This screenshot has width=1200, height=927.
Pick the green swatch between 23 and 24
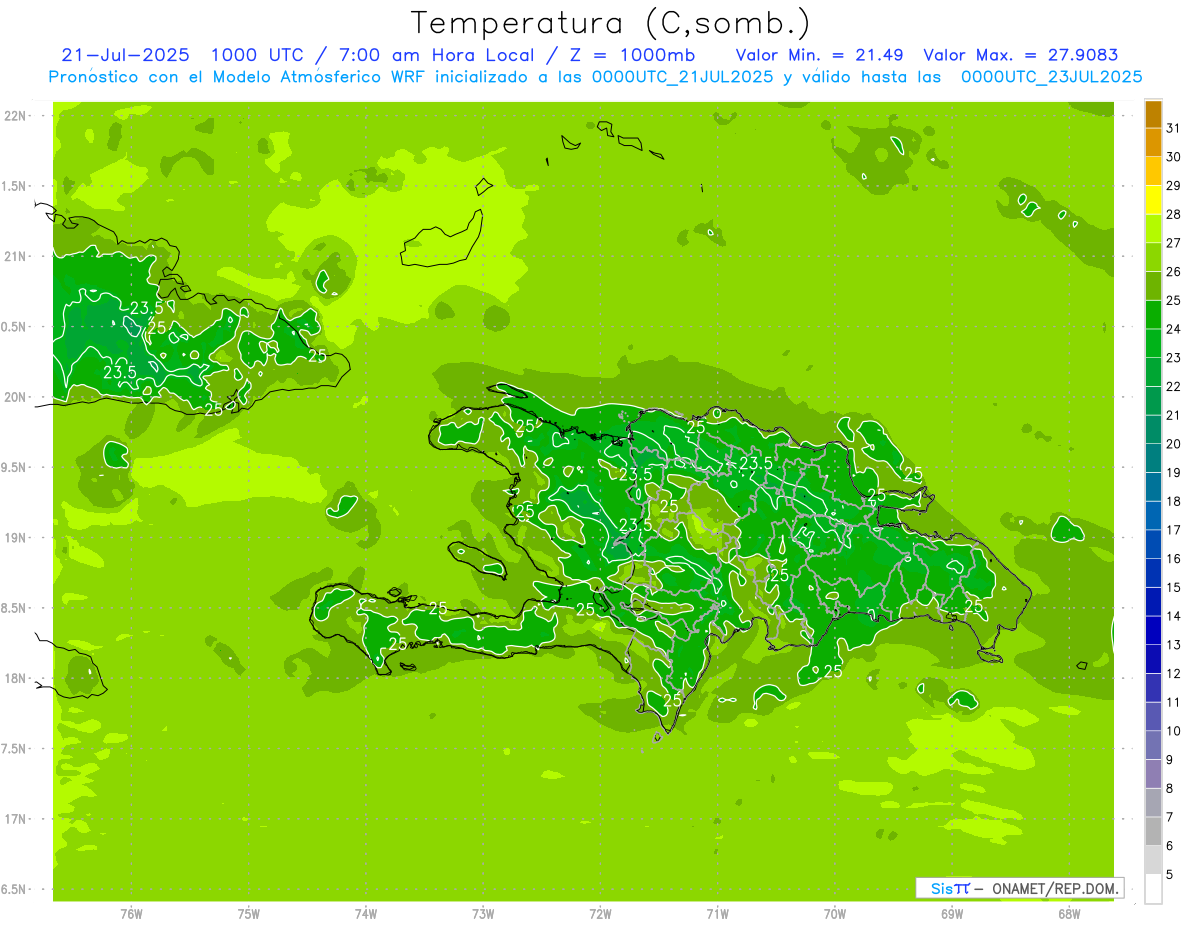click(x=1153, y=344)
